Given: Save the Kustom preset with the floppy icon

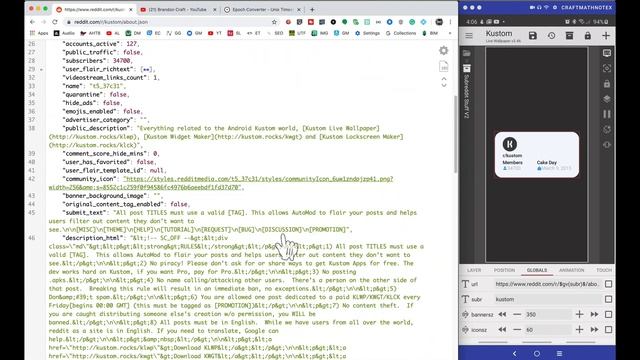Looking at the screenshot, I should tap(533, 36).
